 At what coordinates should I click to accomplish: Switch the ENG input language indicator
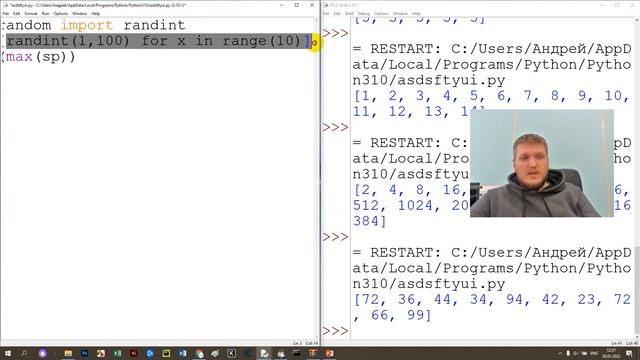(594, 353)
